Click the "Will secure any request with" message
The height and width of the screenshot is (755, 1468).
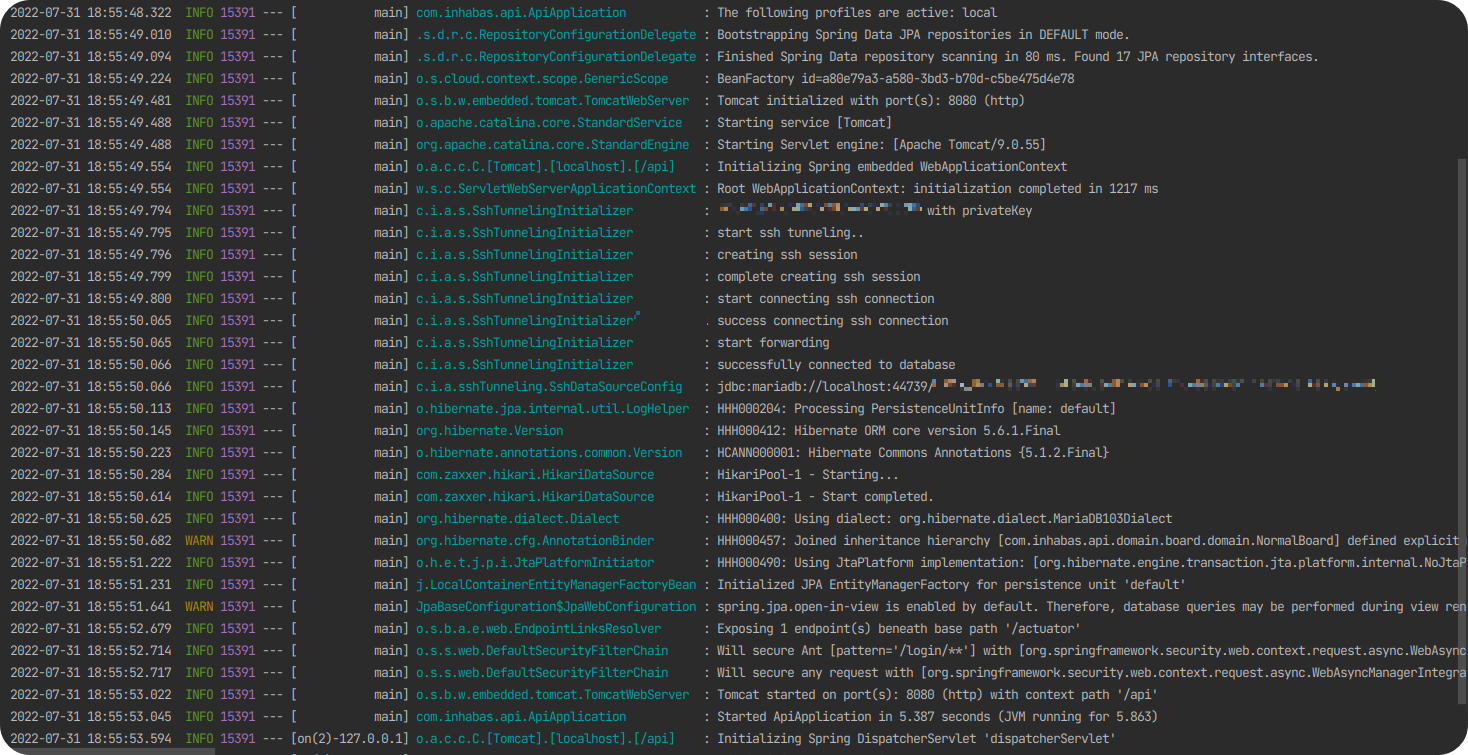pos(1092,673)
